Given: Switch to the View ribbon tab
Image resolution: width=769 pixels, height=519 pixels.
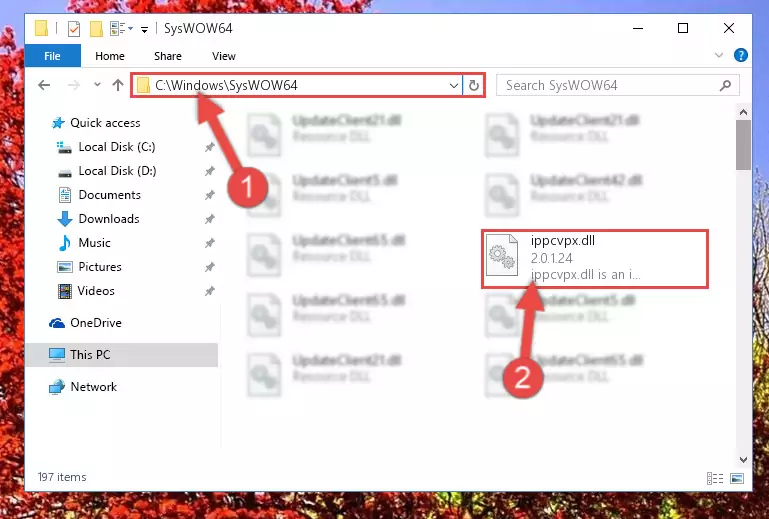Looking at the screenshot, I should 224,56.
